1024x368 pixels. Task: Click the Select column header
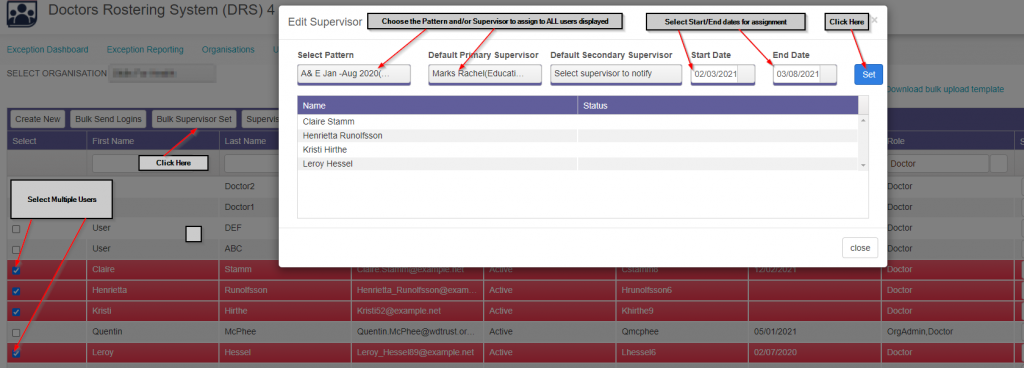46,141
